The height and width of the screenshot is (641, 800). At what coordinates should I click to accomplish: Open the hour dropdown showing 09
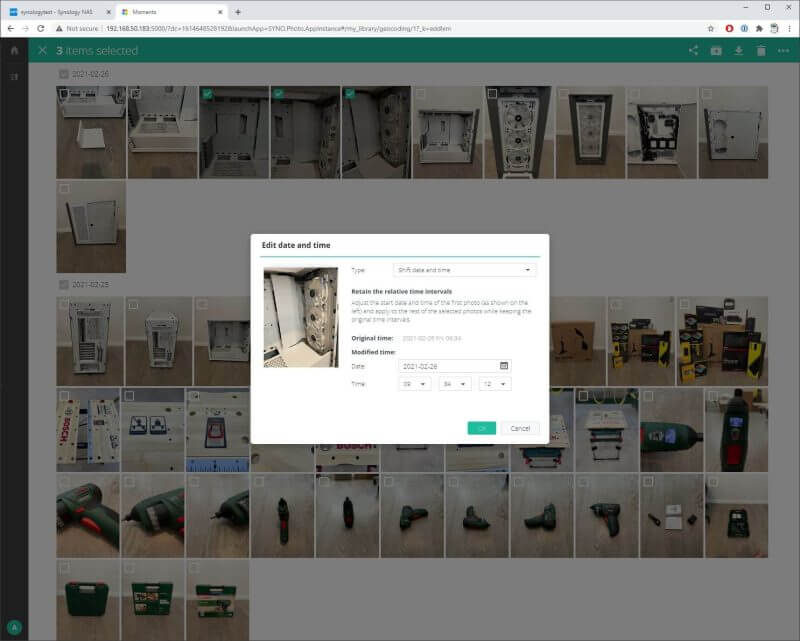pyautogui.click(x=414, y=384)
